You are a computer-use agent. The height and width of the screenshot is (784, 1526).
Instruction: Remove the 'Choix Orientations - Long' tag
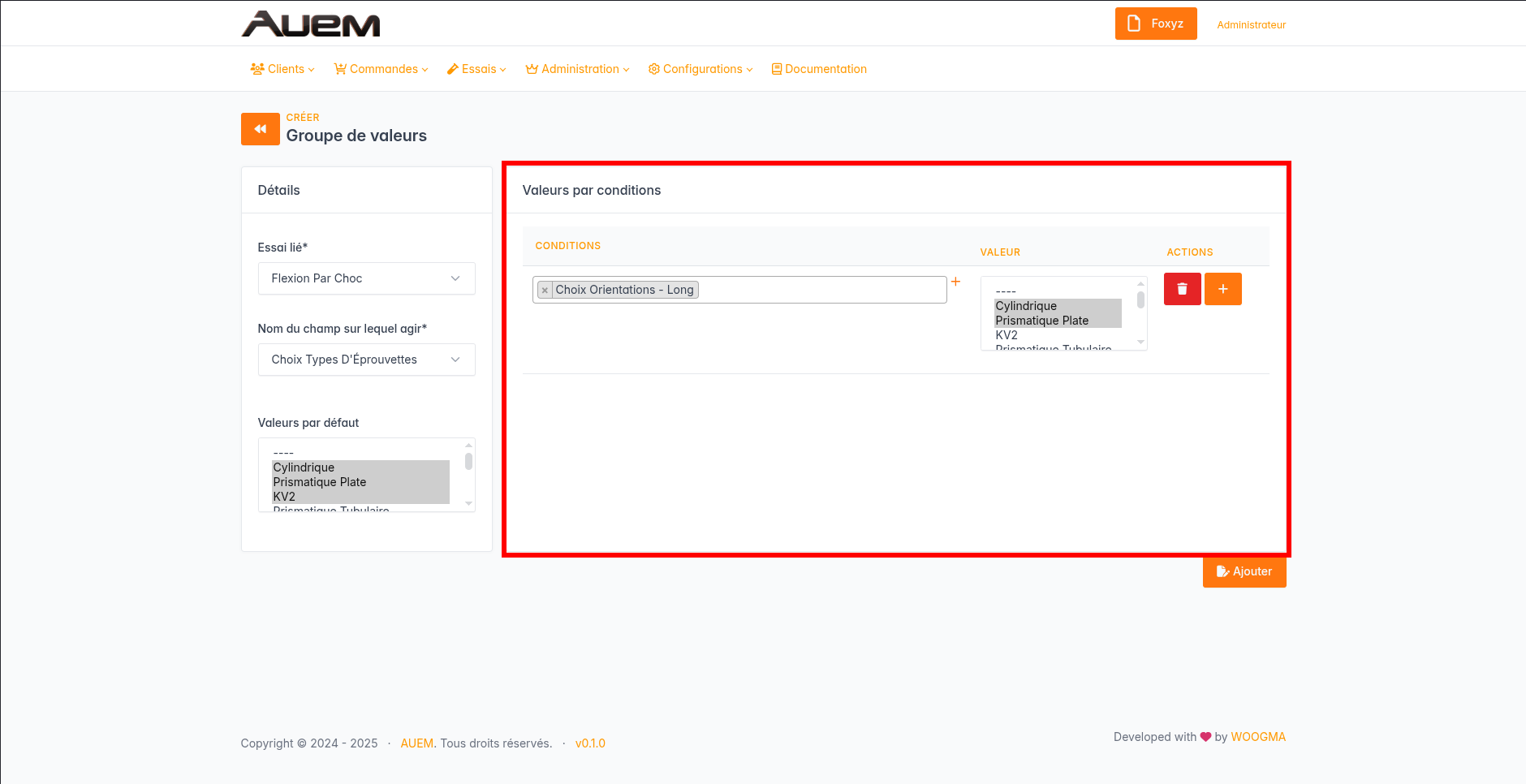(x=545, y=291)
